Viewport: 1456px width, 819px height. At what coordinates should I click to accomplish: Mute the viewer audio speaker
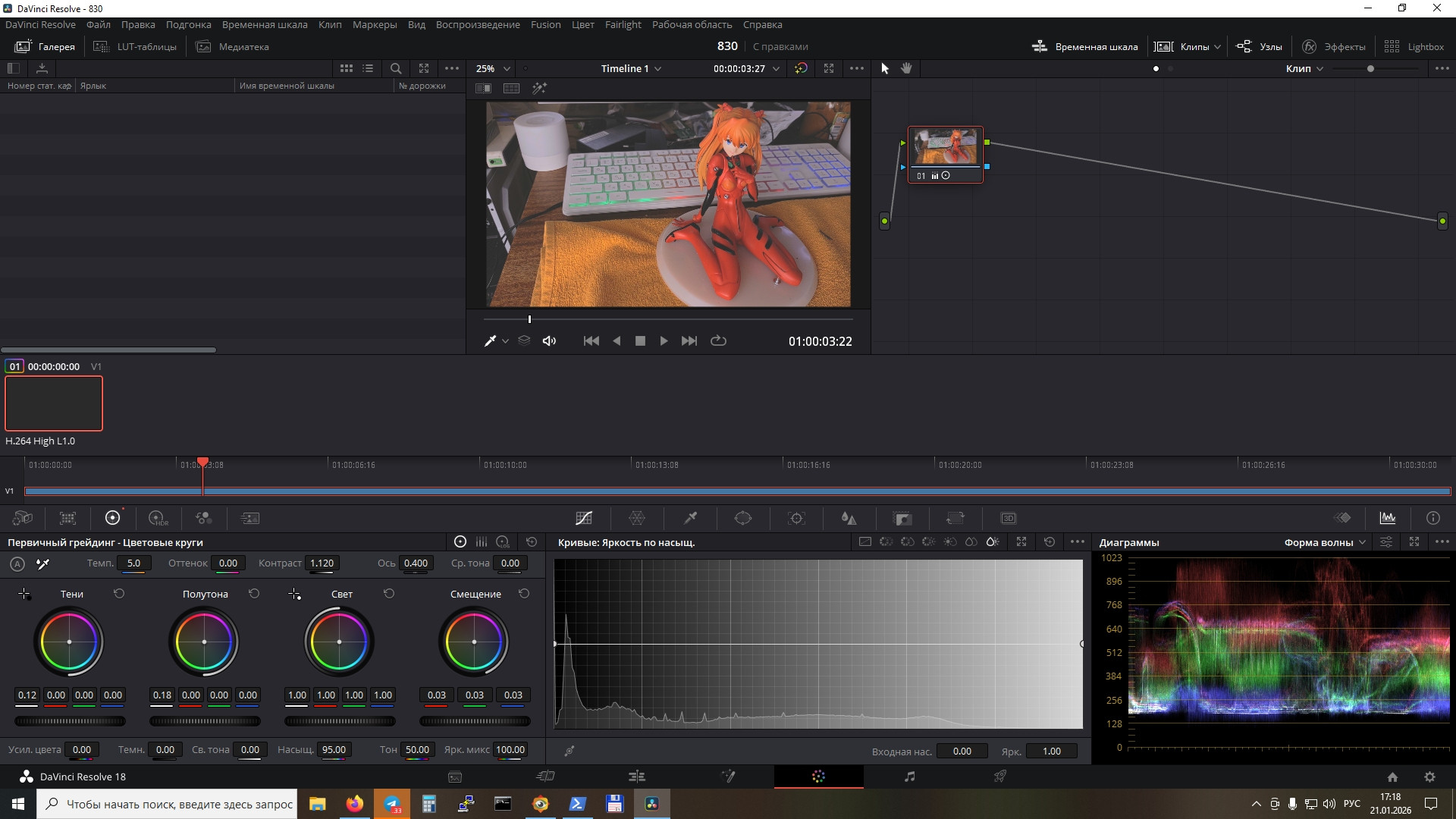[549, 341]
